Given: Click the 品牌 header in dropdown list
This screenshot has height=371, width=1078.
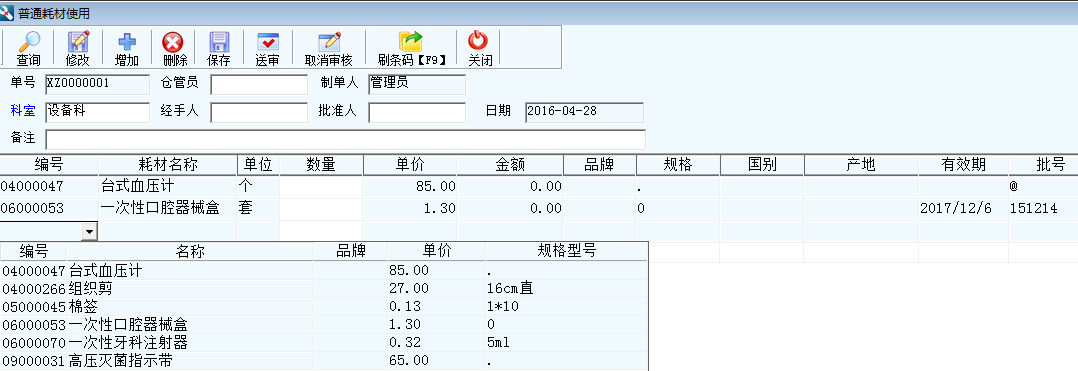Looking at the screenshot, I should pos(351,251).
